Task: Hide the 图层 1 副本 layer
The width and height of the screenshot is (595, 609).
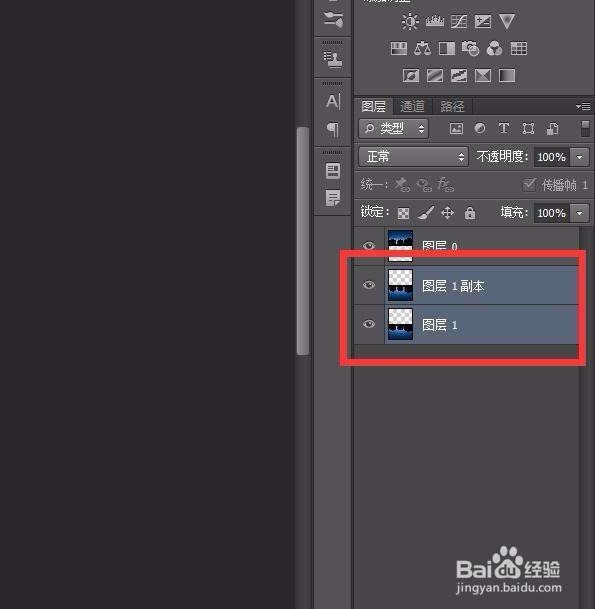Action: 369,285
